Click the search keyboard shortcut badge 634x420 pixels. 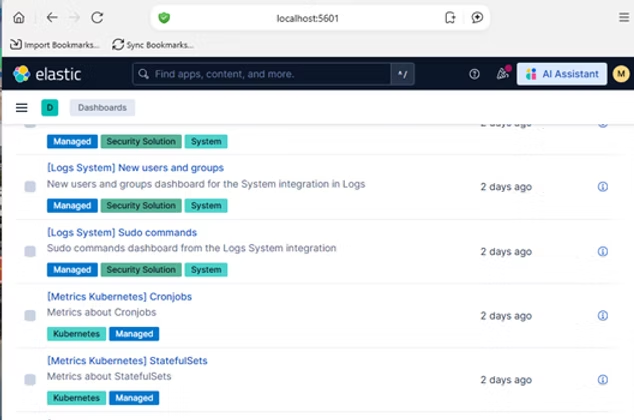tap(402, 74)
